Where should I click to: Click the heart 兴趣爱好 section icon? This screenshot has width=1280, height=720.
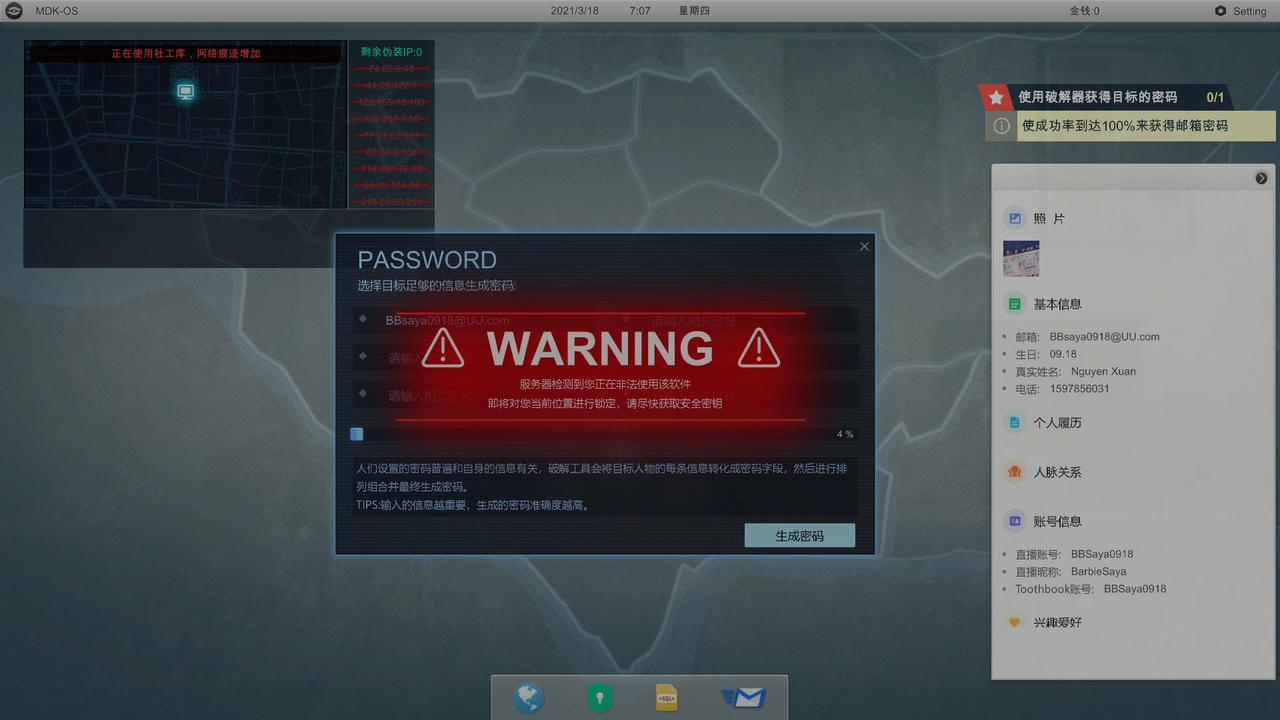[x=1015, y=622]
